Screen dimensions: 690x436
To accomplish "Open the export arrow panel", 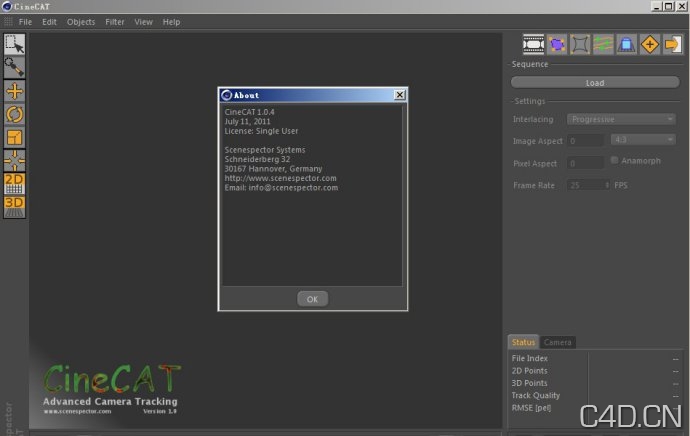I will click(x=673, y=44).
